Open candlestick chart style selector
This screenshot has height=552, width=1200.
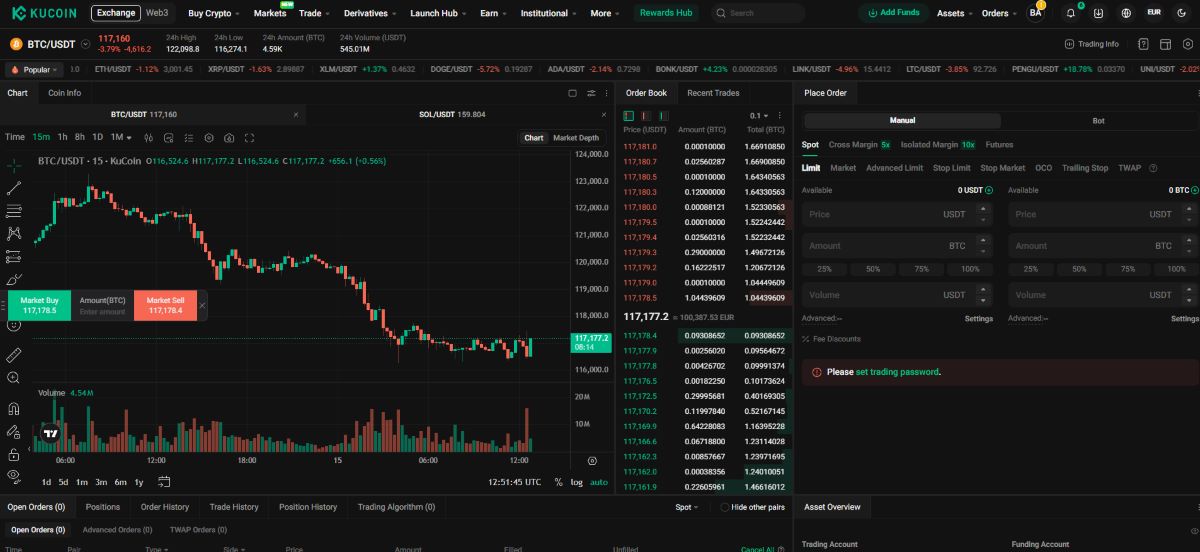[148, 137]
